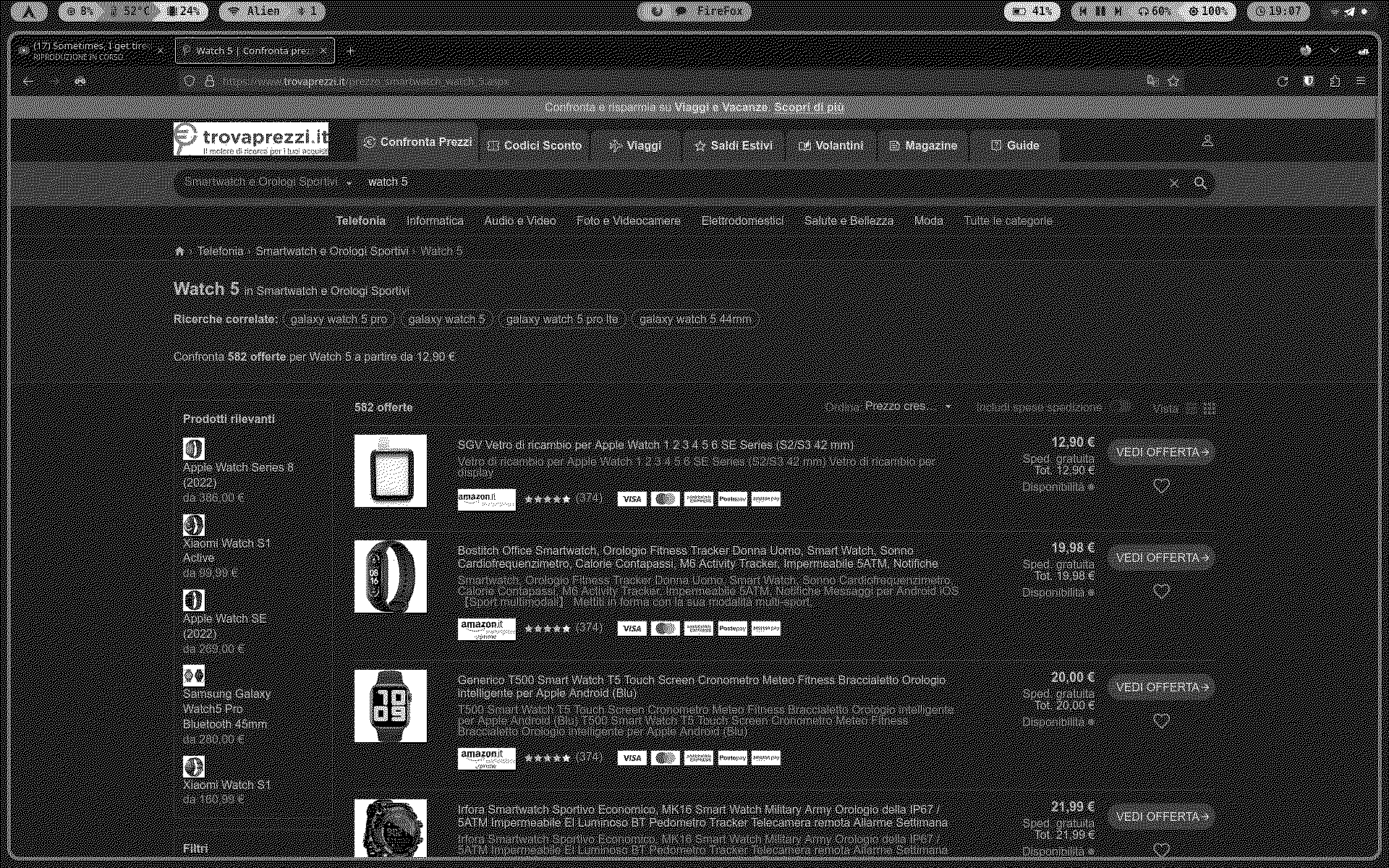Click the Mastercard icon on Bostitch listing
The height and width of the screenshot is (868, 1389).
[x=665, y=628]
